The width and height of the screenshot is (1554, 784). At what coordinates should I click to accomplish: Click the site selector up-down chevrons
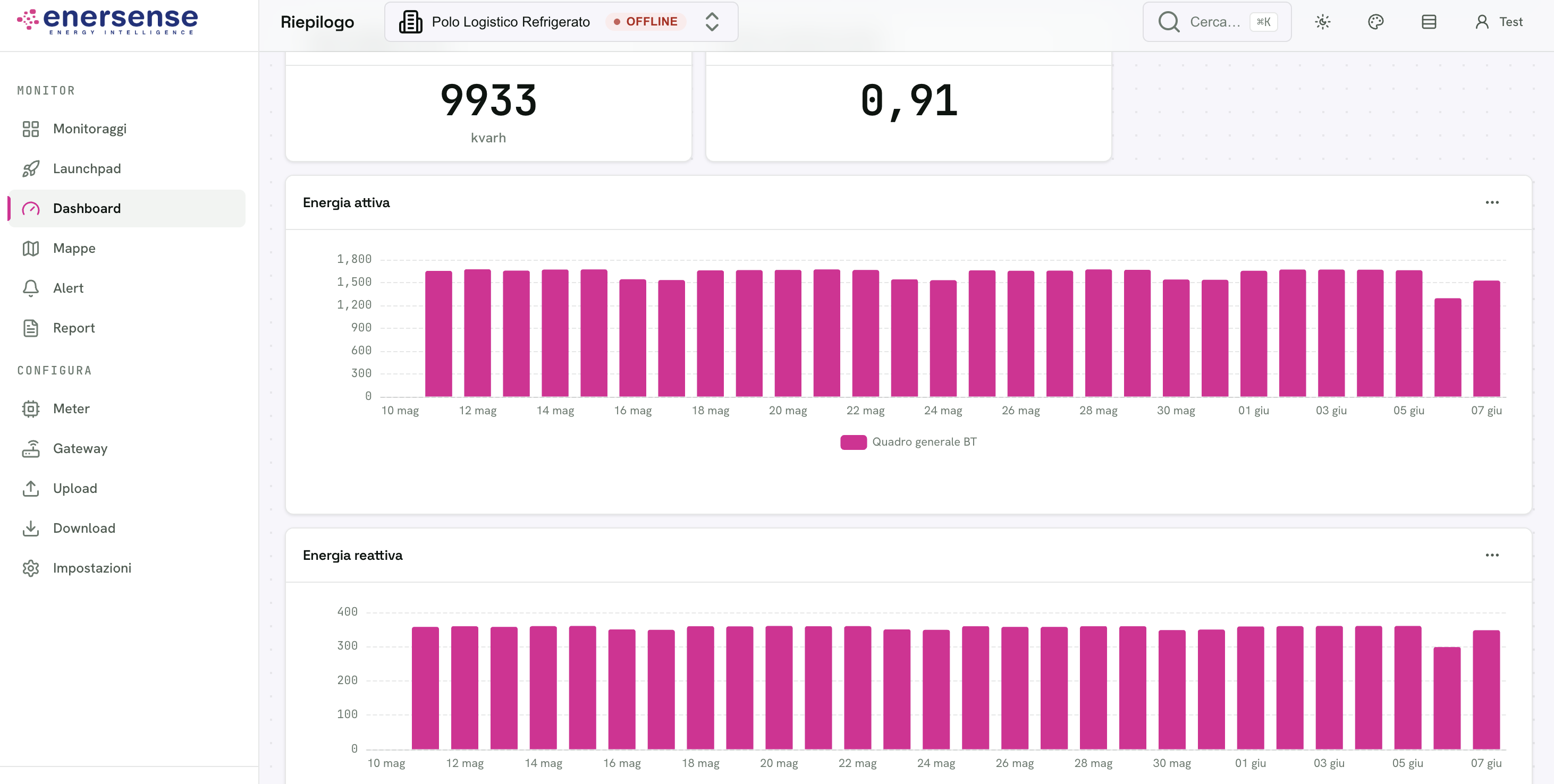coord(712,22)
